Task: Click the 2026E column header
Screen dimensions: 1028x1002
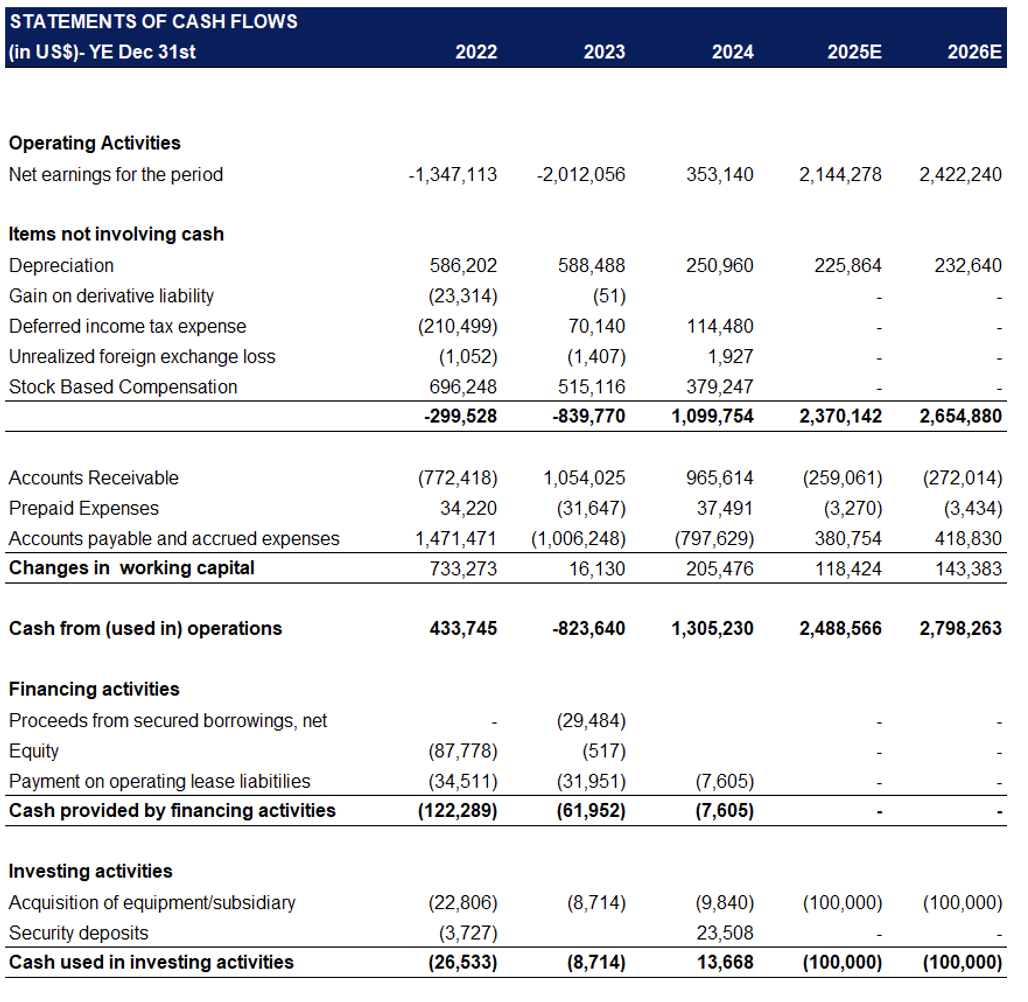Action: pos(974,52)
